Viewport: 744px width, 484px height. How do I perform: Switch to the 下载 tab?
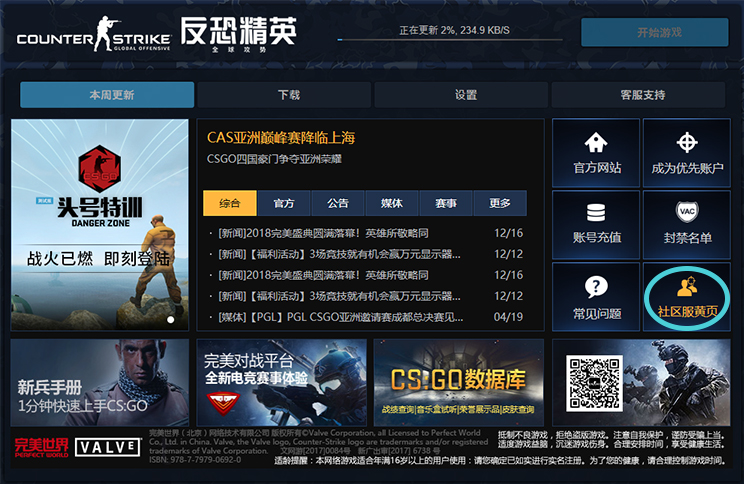click(x=284, y=95)
